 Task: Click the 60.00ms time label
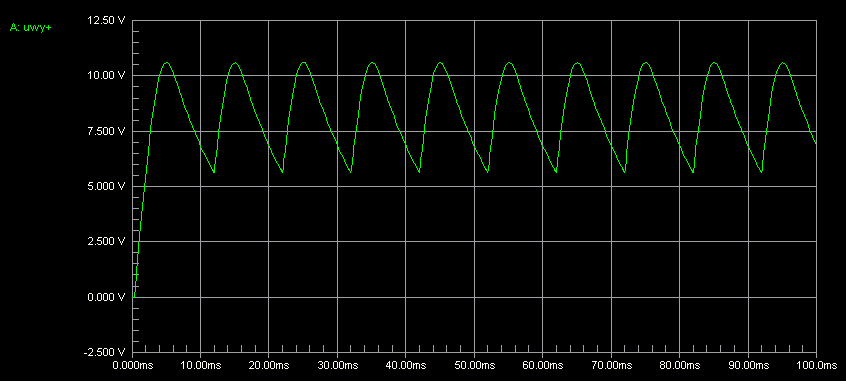tap(542, 366)
